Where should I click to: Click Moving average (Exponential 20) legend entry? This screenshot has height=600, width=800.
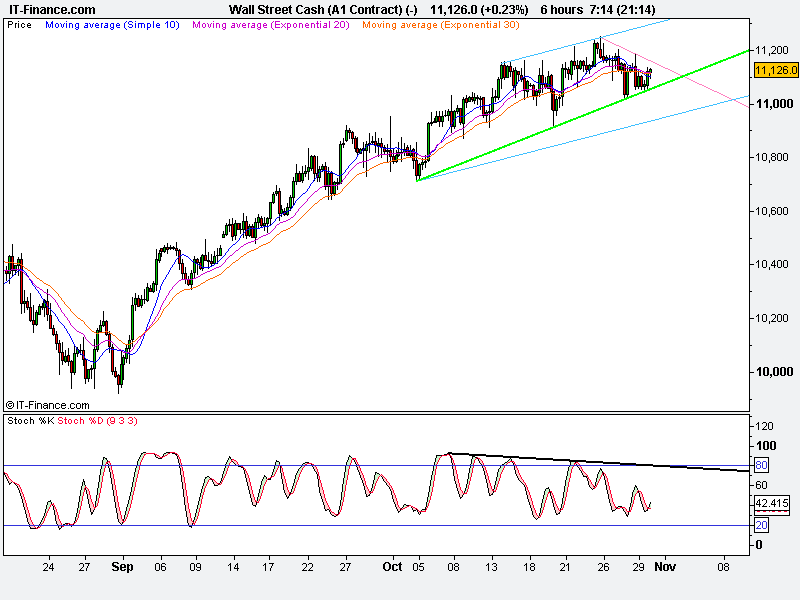click(271, 24)
